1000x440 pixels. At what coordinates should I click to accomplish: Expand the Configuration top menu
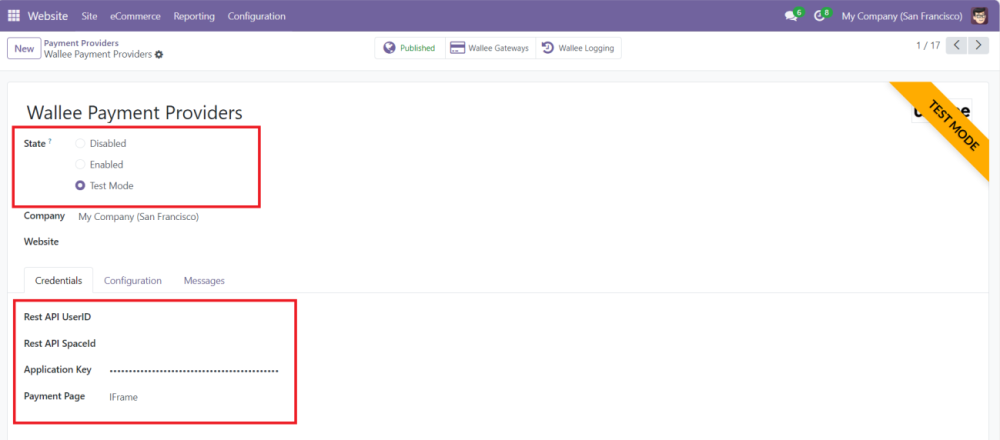click(x=256, y=16)
